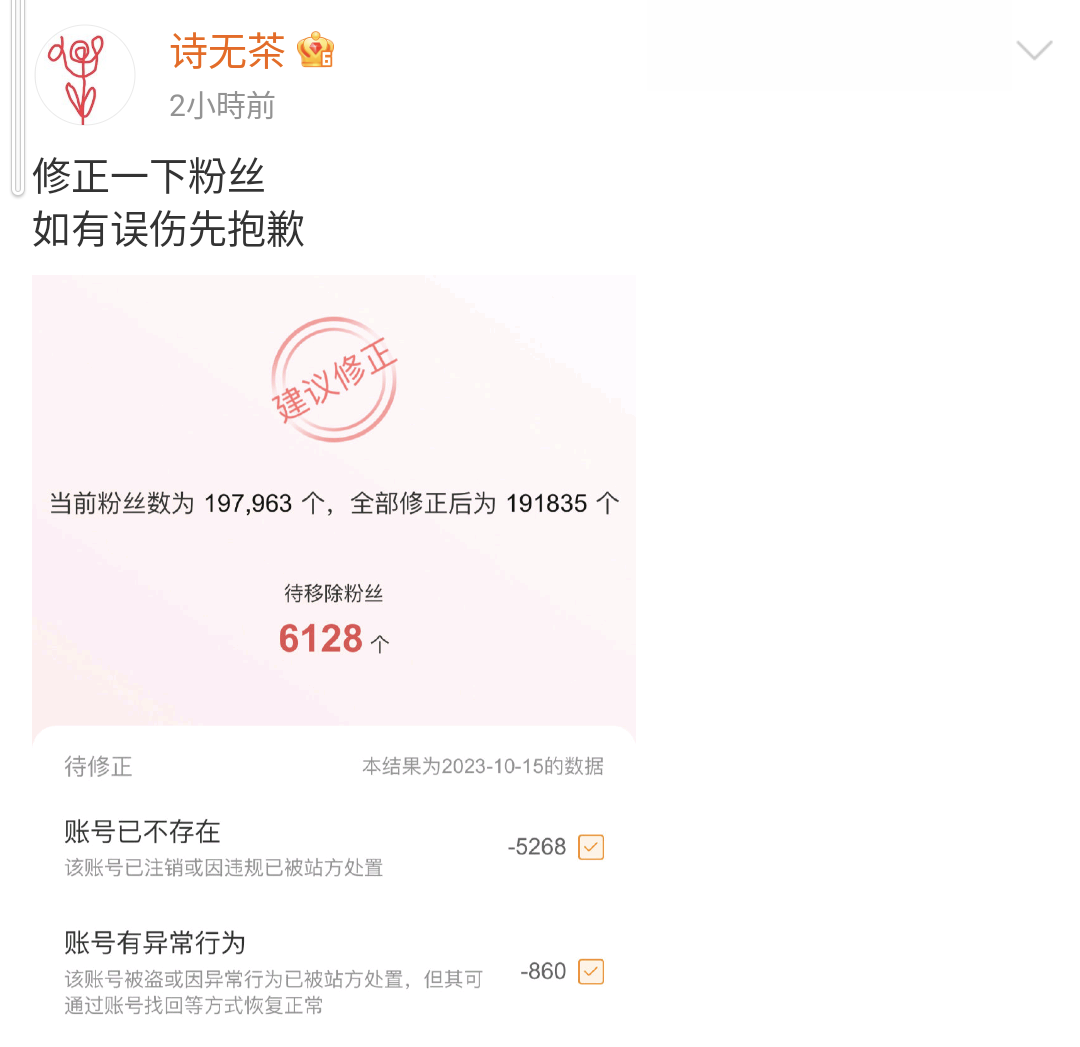This screenshot has width=1080, height=1047.
Task: Click the vertical scrollbar beside the post
Action: (18, 98)
